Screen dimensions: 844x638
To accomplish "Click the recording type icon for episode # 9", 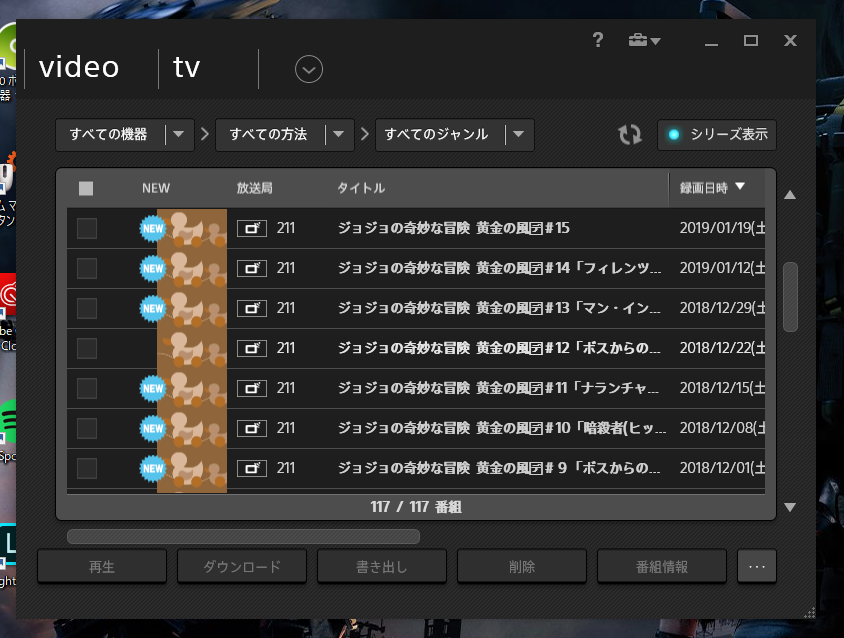I will (252, 468).
